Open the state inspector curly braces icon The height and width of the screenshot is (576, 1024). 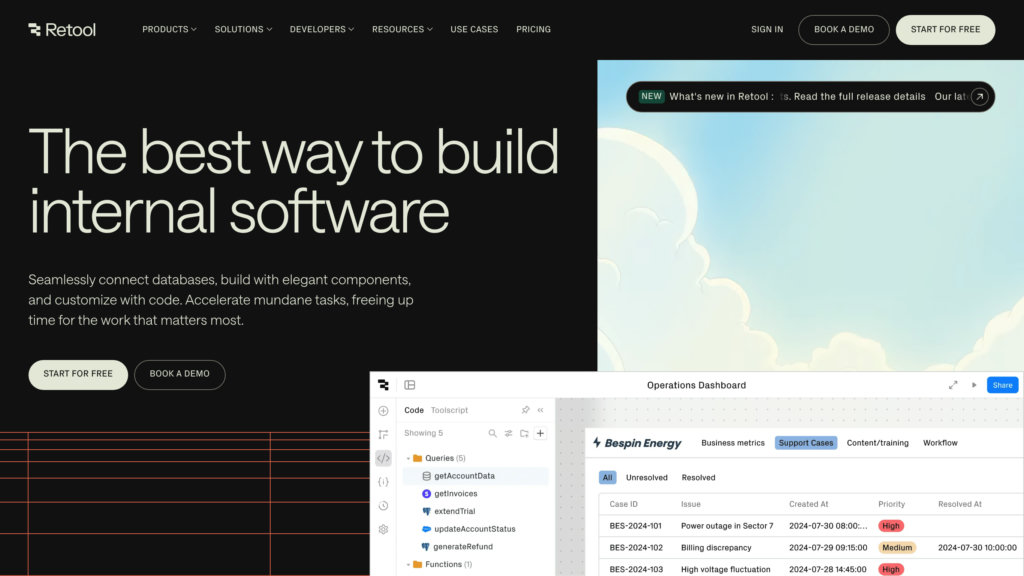pyautogui.click(x=383, y=482)
